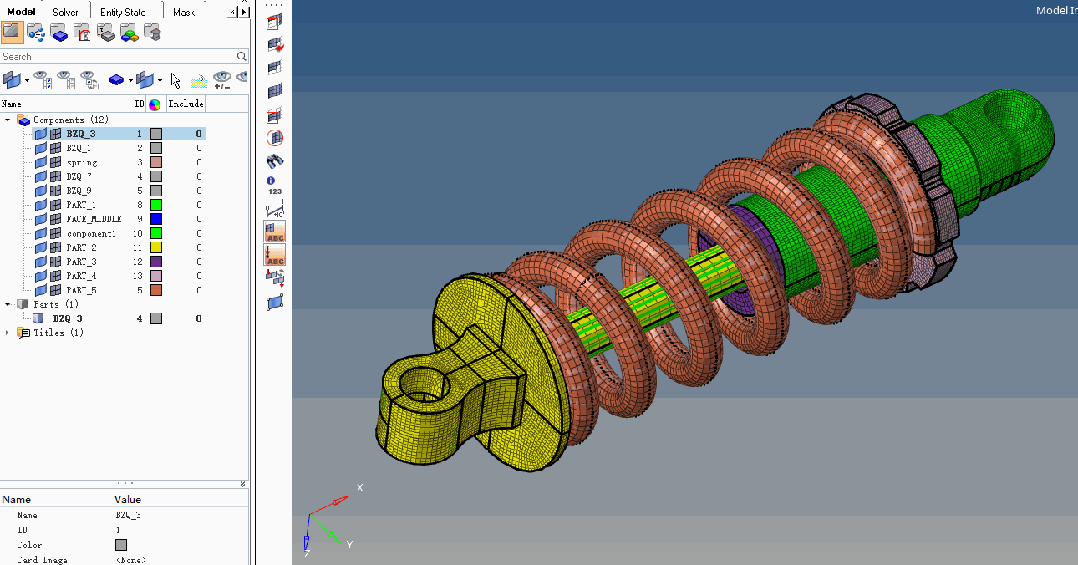Click the Name column header
Image resolution: width=1078 pixels, height=565 pixels.
click(x=12, y=104)
